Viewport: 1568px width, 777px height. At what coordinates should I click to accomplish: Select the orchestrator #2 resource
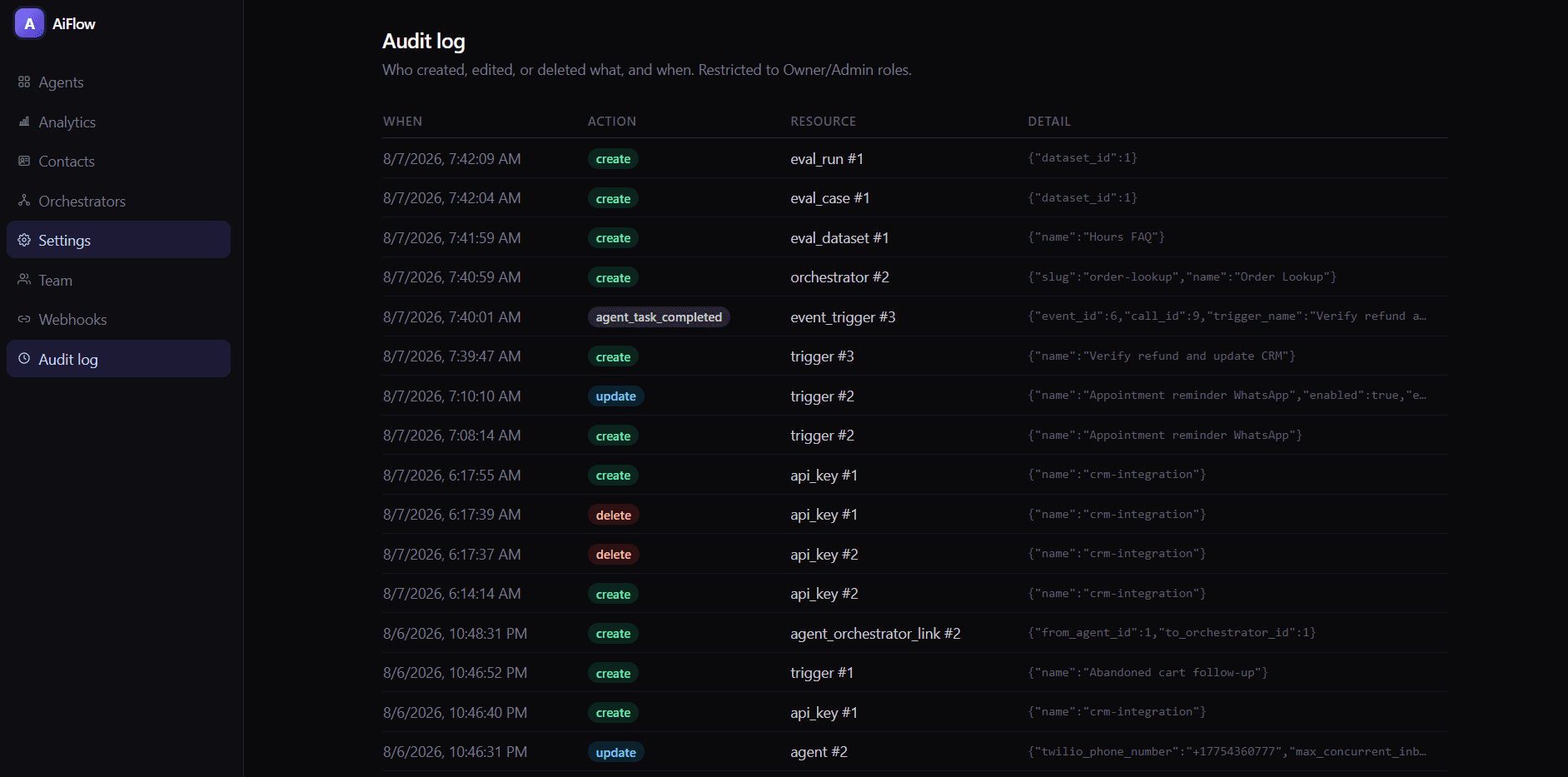(x=839, y=277)
